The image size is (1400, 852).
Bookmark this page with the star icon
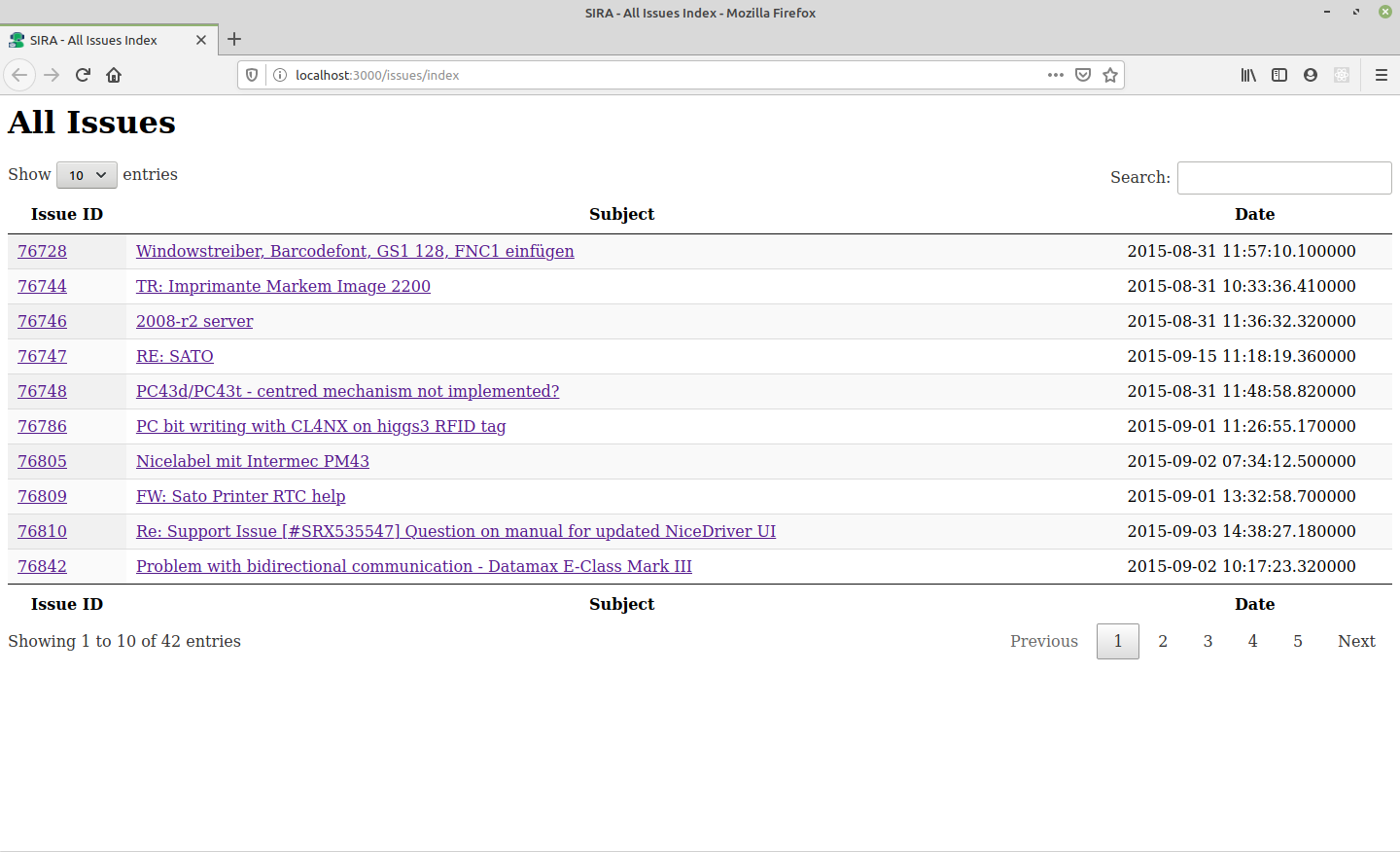tap(1110, 75)
